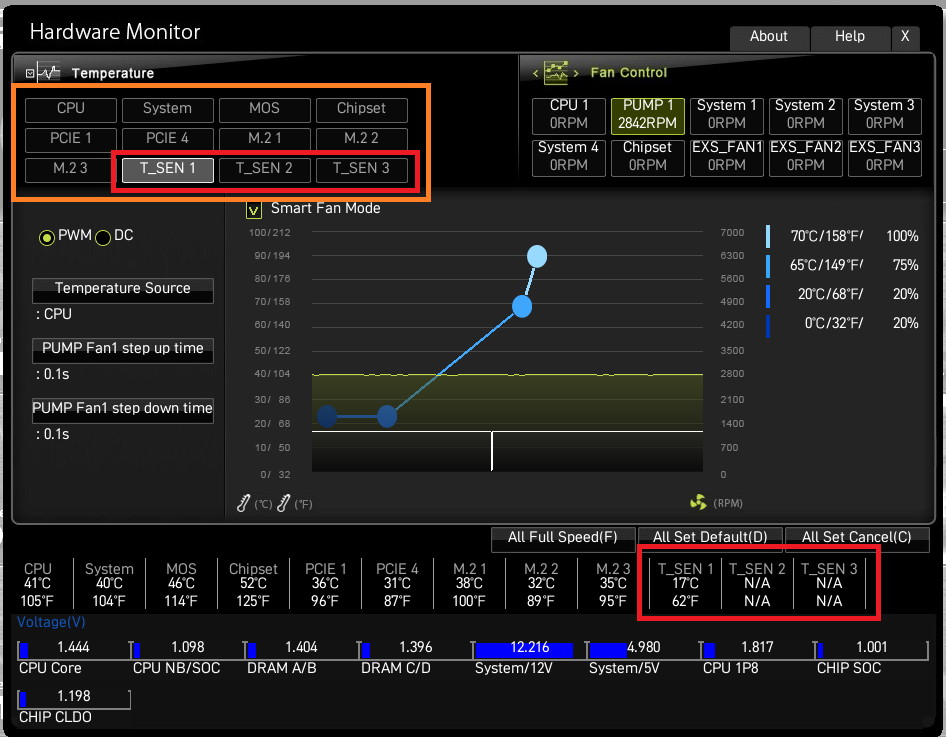Open the Temperature Source selector
The height and width of the screenshot is (737, 946).
coord(122,290)
